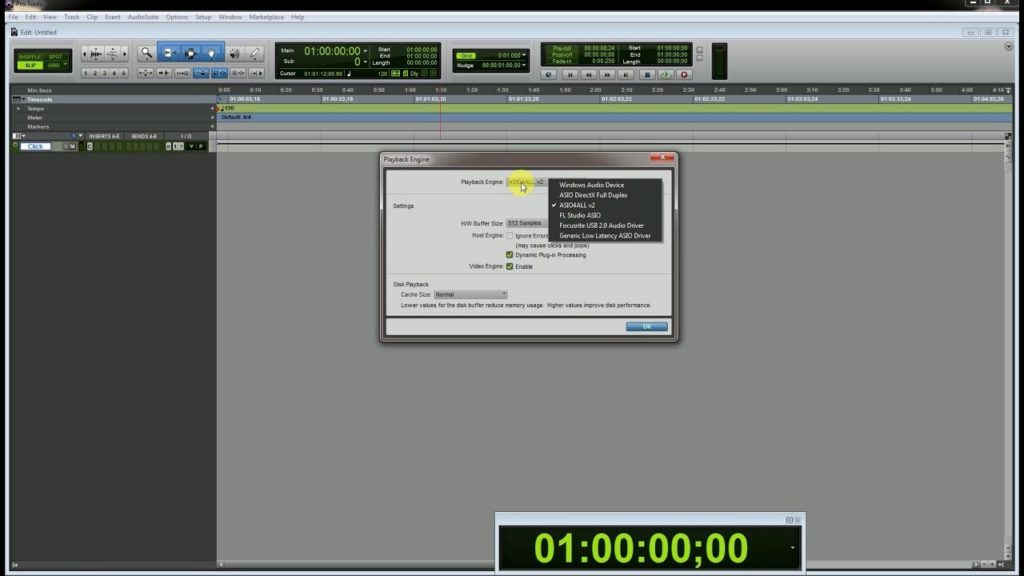Select the Pencil tool
The height and width of the screenshot is (576, 1024).
click(255, 54)
